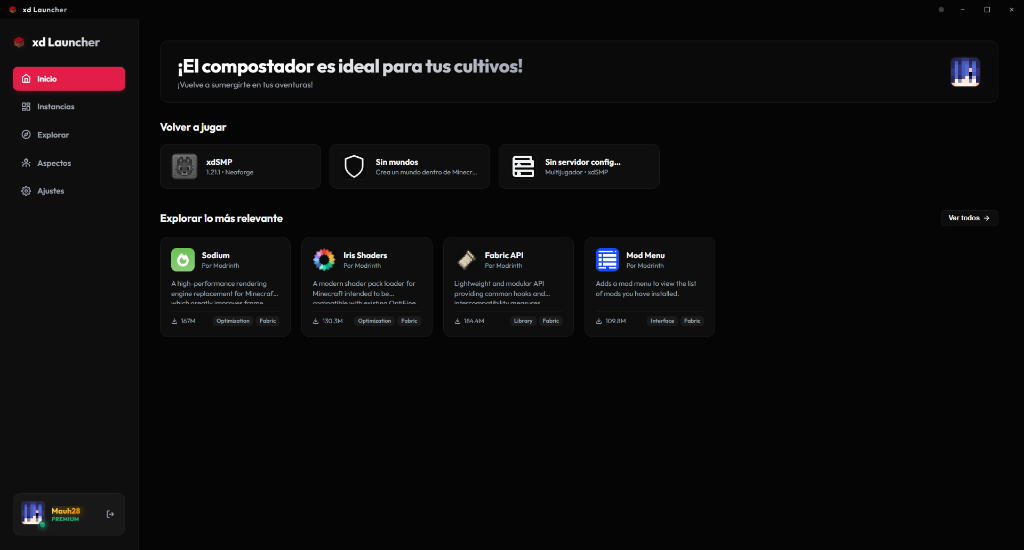The image size is (1024, 550).
Task: Click the Fabric API icon
Action: (x=466, y=260)
